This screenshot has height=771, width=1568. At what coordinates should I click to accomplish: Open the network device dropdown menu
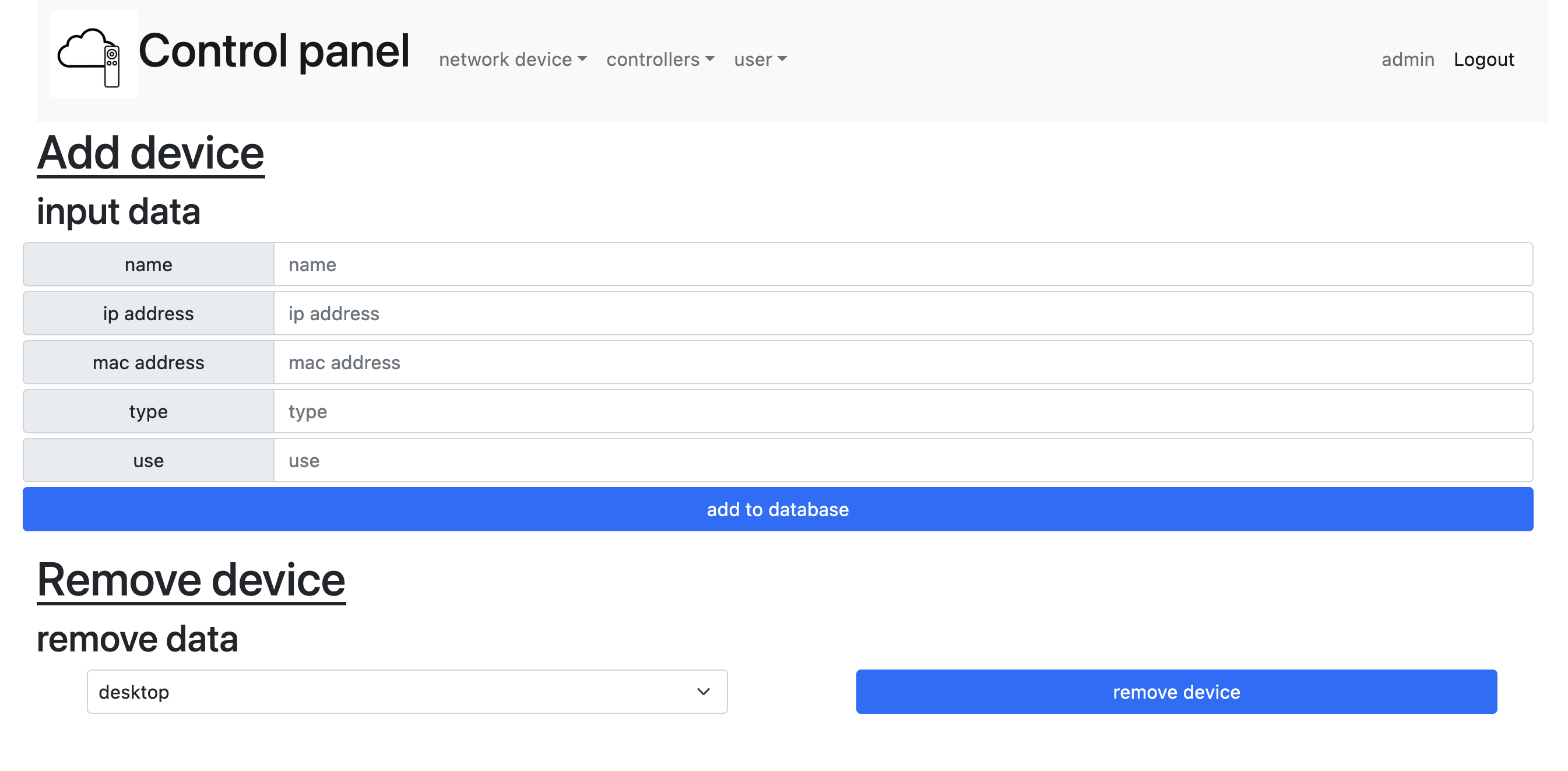(x=512, y=59)
